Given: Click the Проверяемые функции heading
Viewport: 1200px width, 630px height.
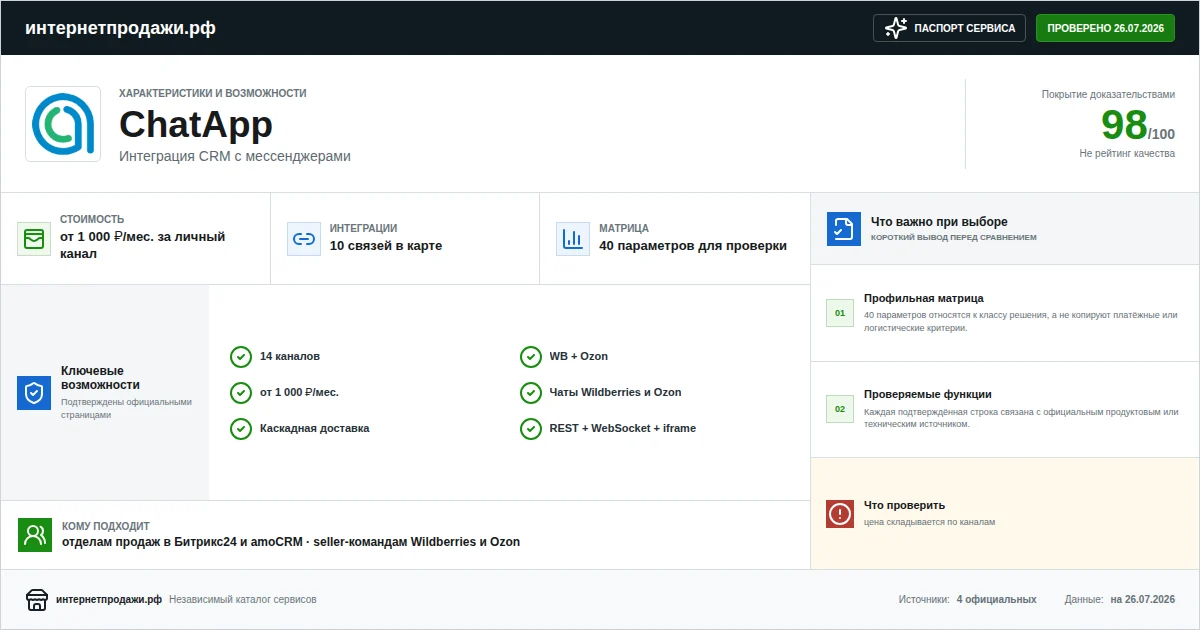Looking at the screenshot, I should coord(928,394).
